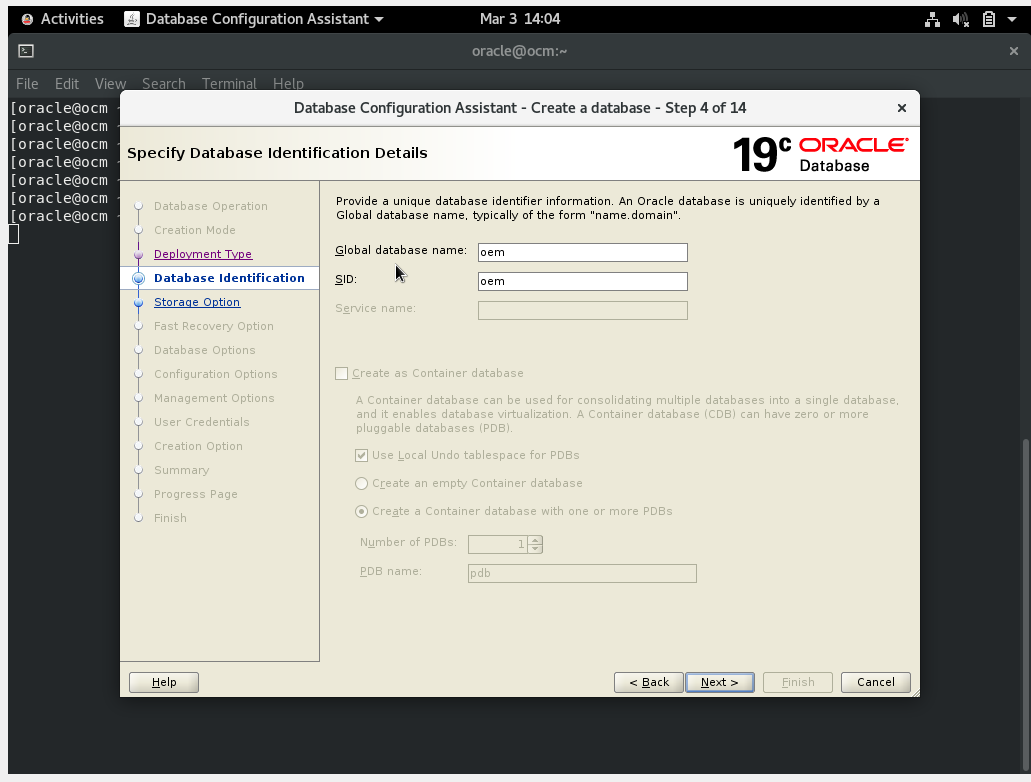Go to the Deployment Type step link

coord(203,254)
